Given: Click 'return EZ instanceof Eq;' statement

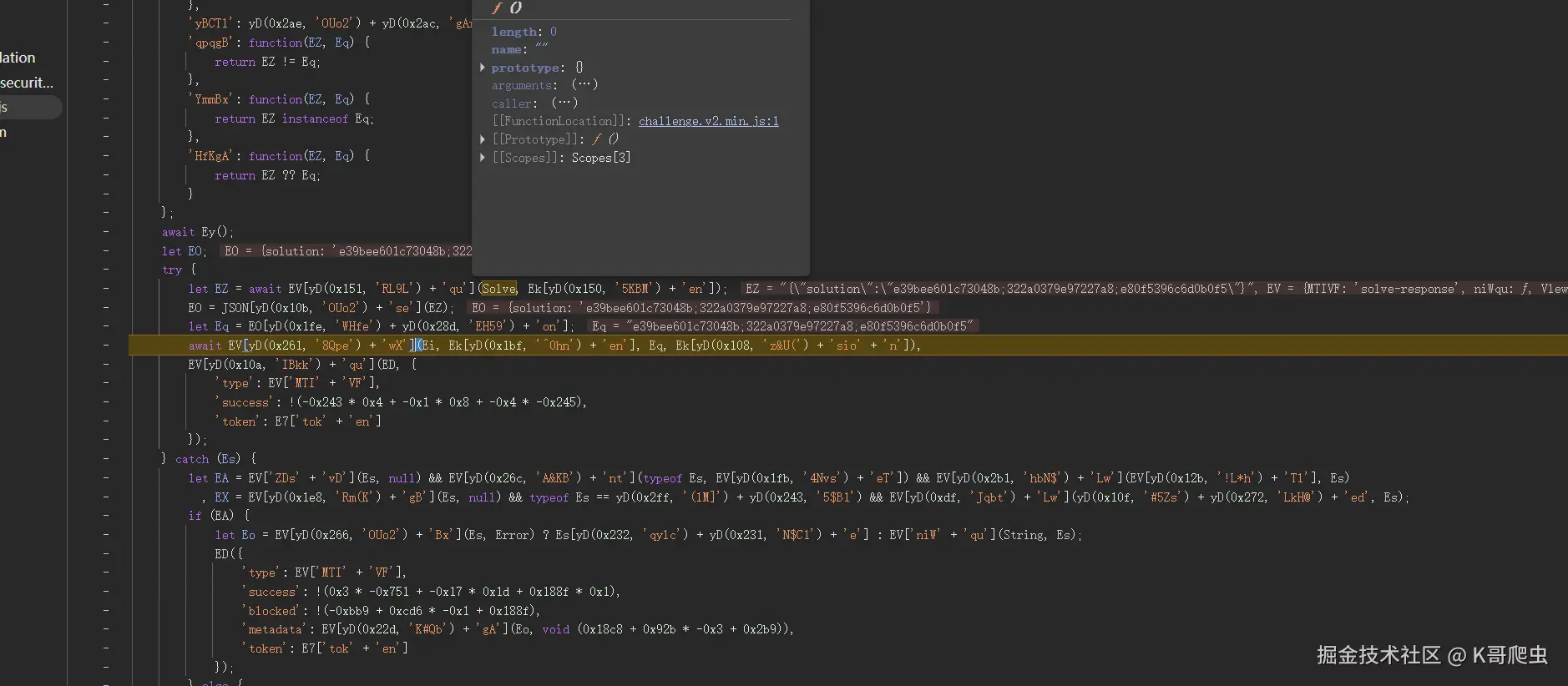Looking at the screenshot, I should click(294, 119).
